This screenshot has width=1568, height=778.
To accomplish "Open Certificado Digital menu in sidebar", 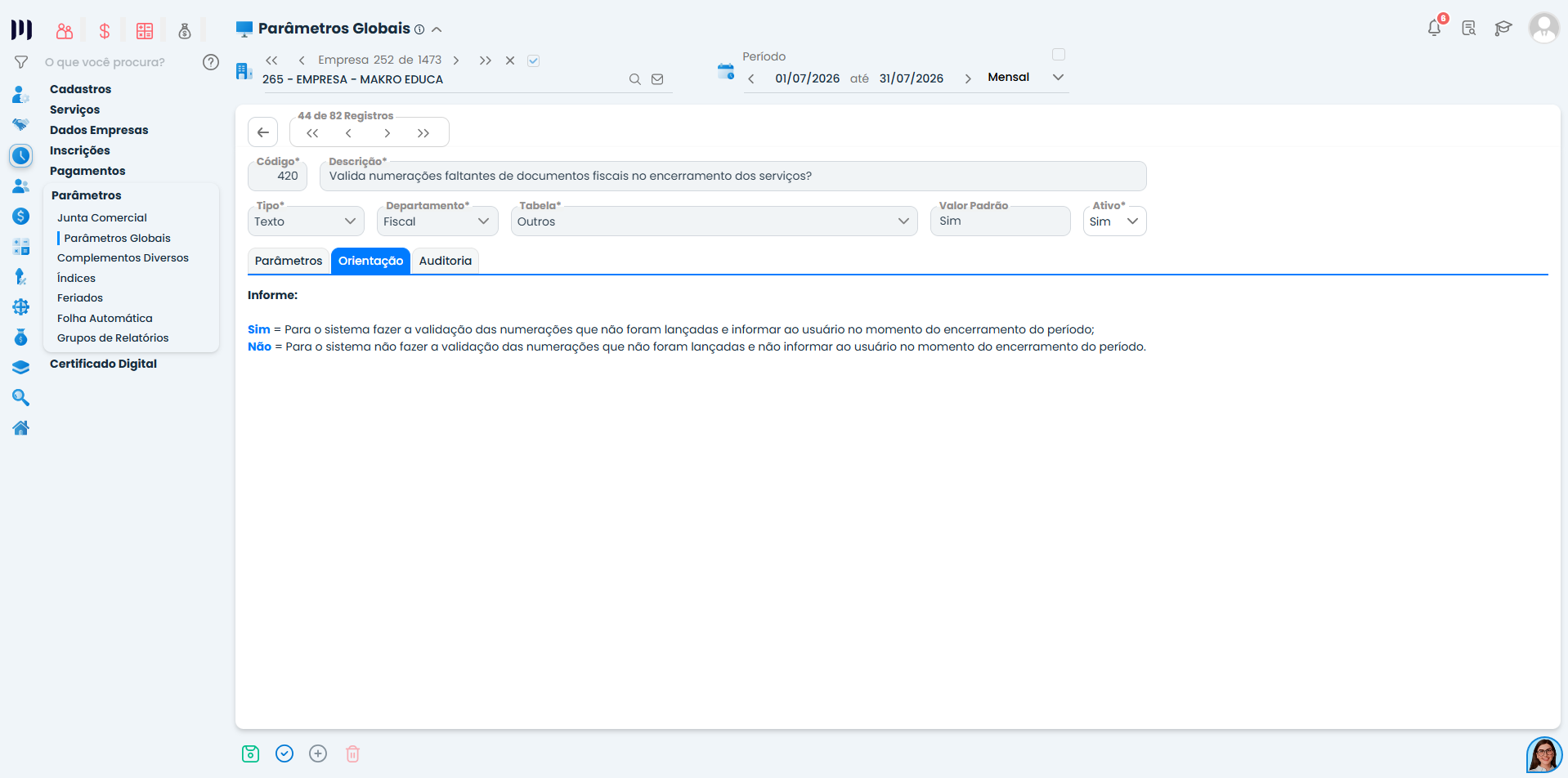I will pos(103,364).
